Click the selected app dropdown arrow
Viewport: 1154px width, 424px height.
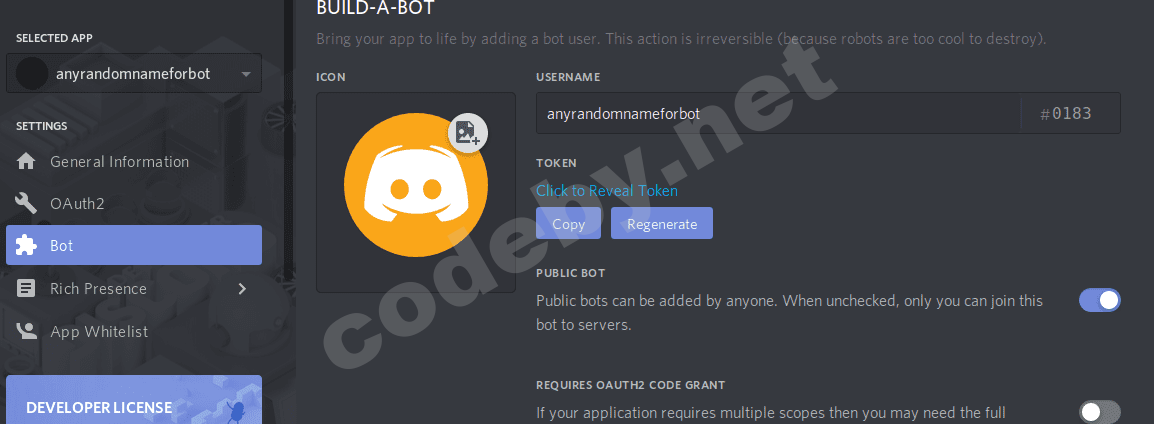coord(246,74)
